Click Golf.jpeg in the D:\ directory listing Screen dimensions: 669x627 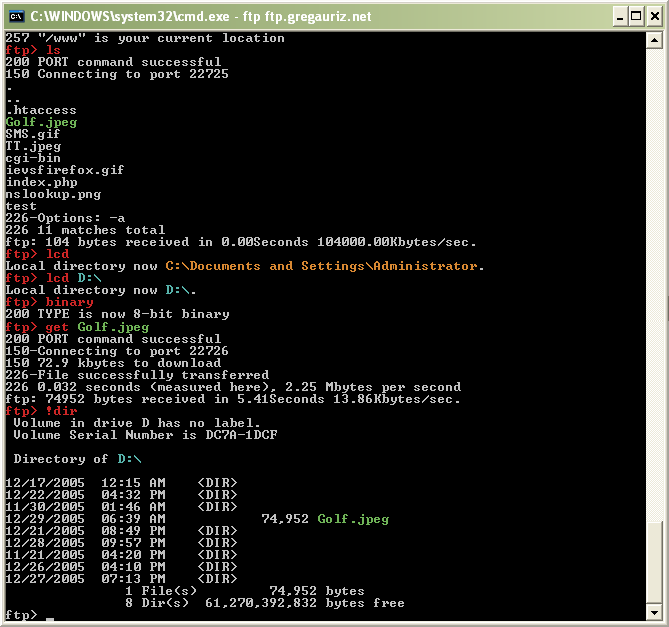pos(353,519)
